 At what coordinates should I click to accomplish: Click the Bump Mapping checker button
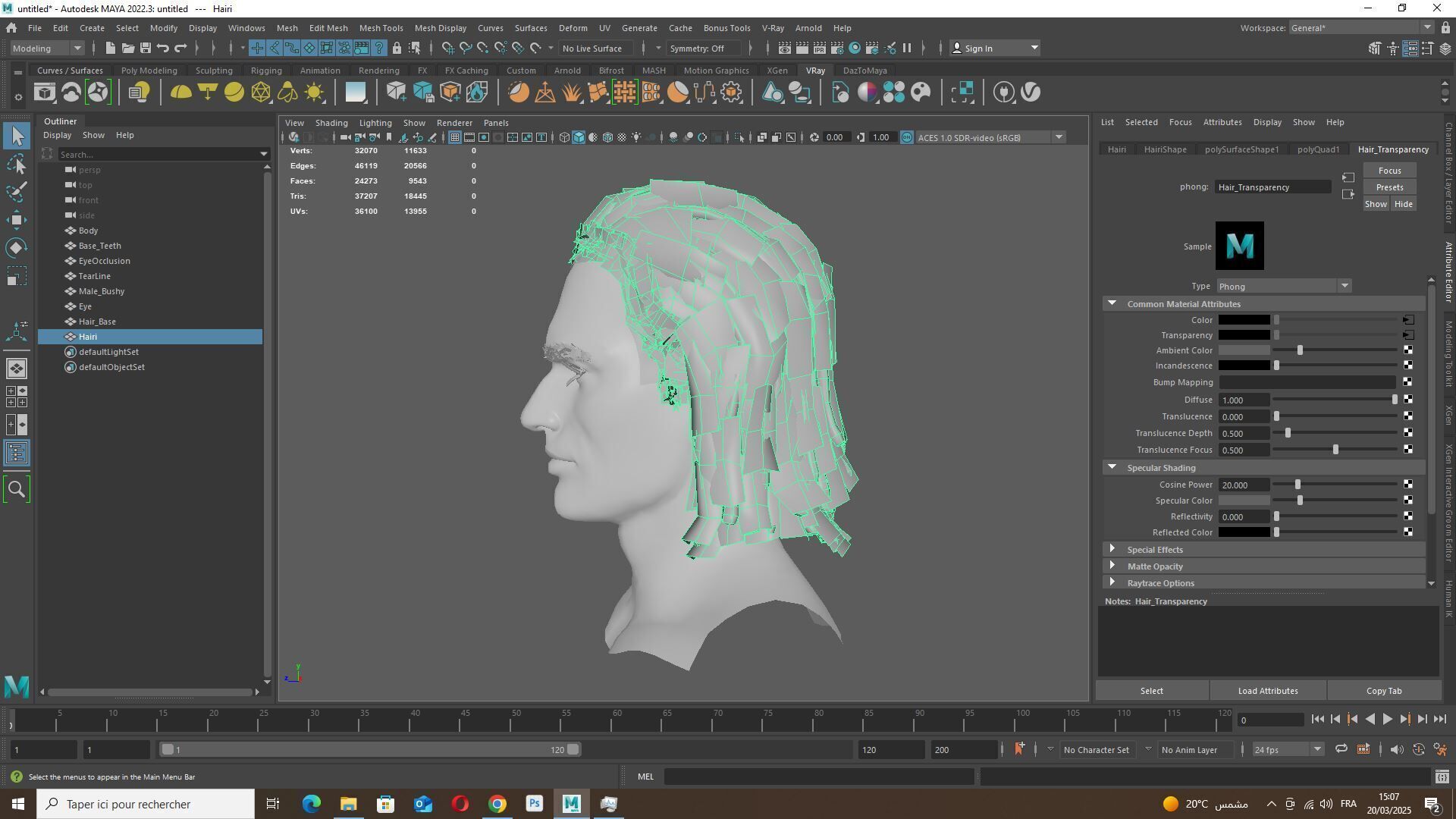1408,382
